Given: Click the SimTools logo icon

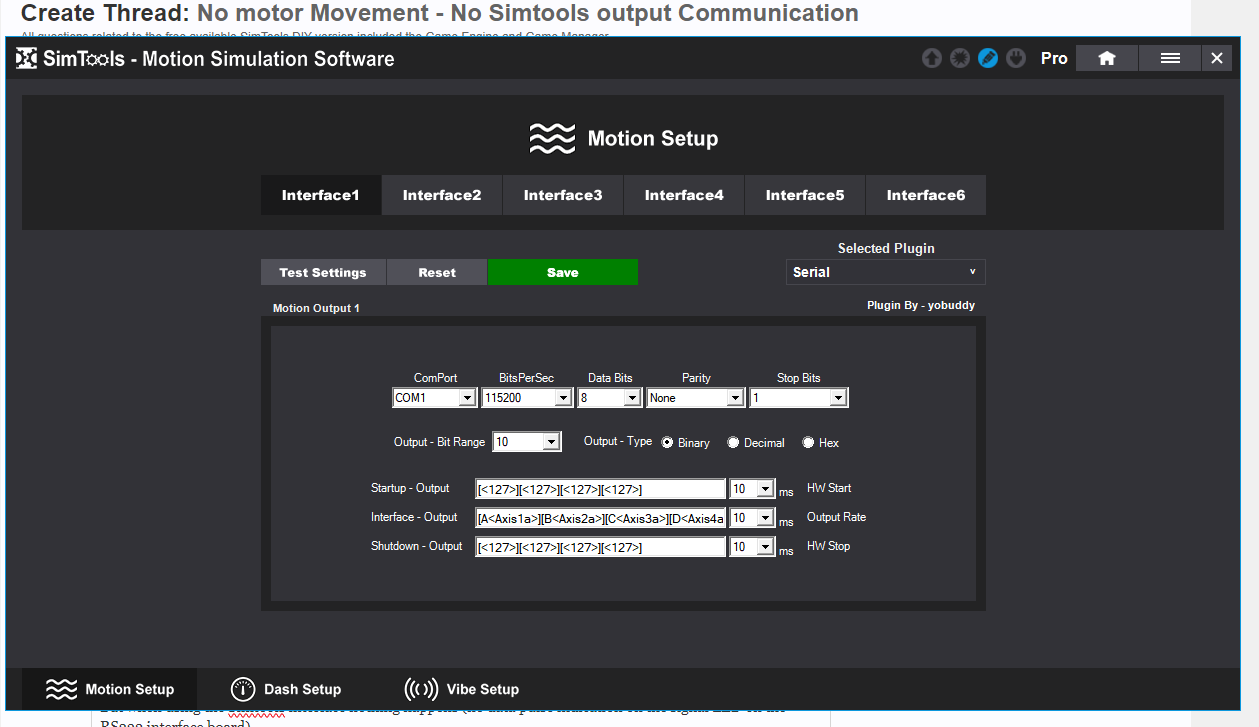Looking at the screenshot, I should tap(27, 58).
